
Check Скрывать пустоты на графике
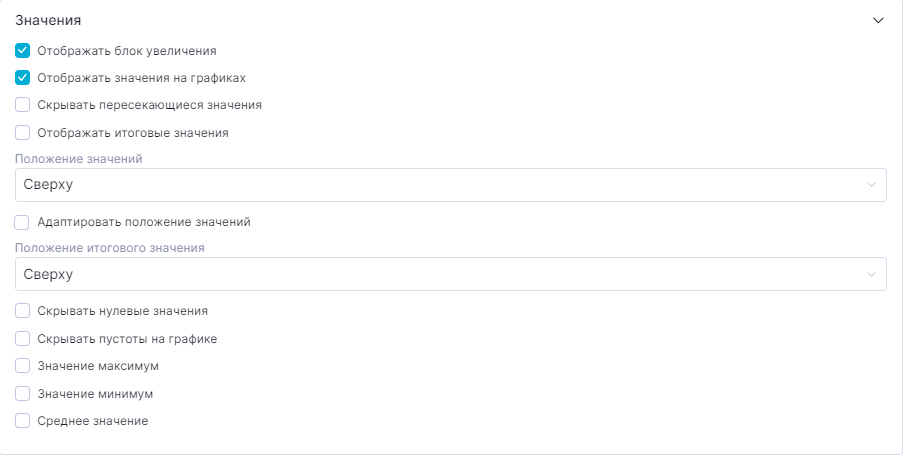(x=23, y=339)
